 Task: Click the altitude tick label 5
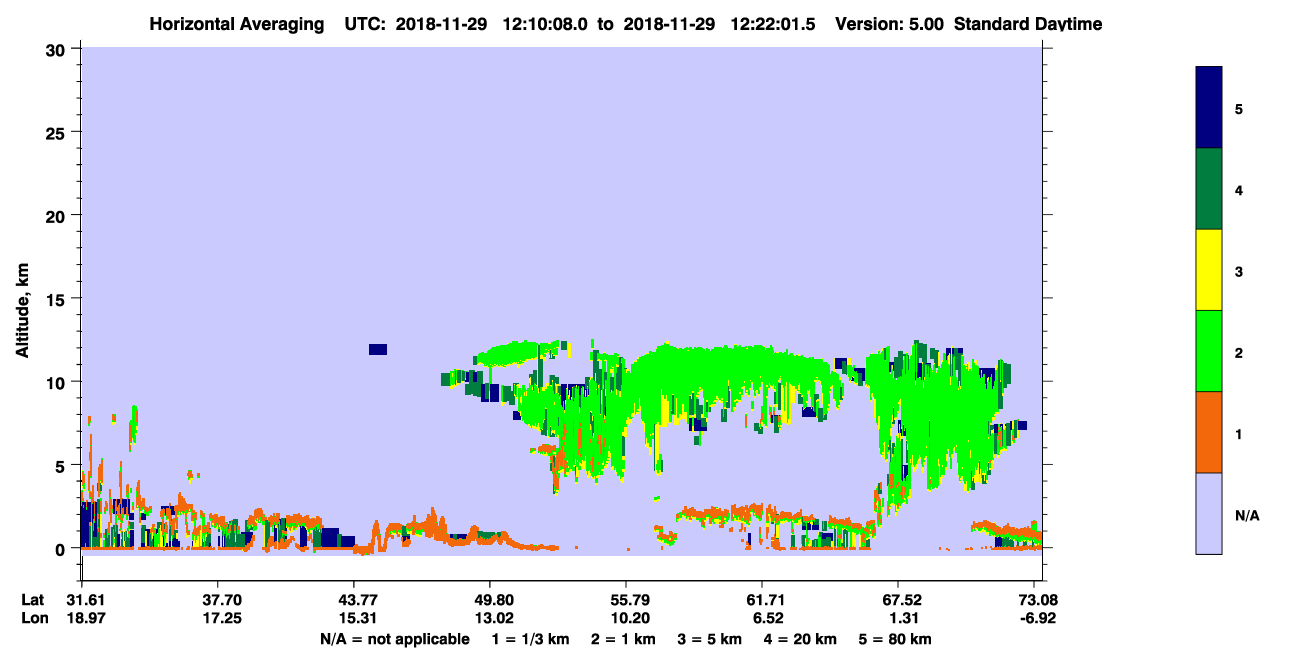[63, 465]
